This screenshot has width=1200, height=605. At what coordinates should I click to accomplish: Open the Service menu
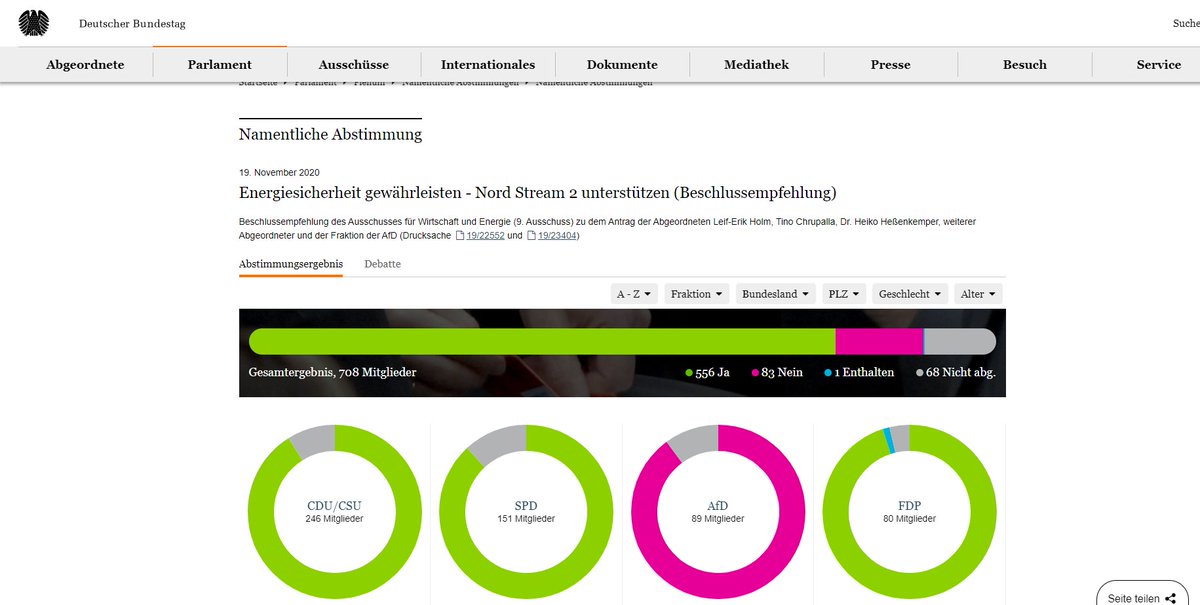(1159, 64)
